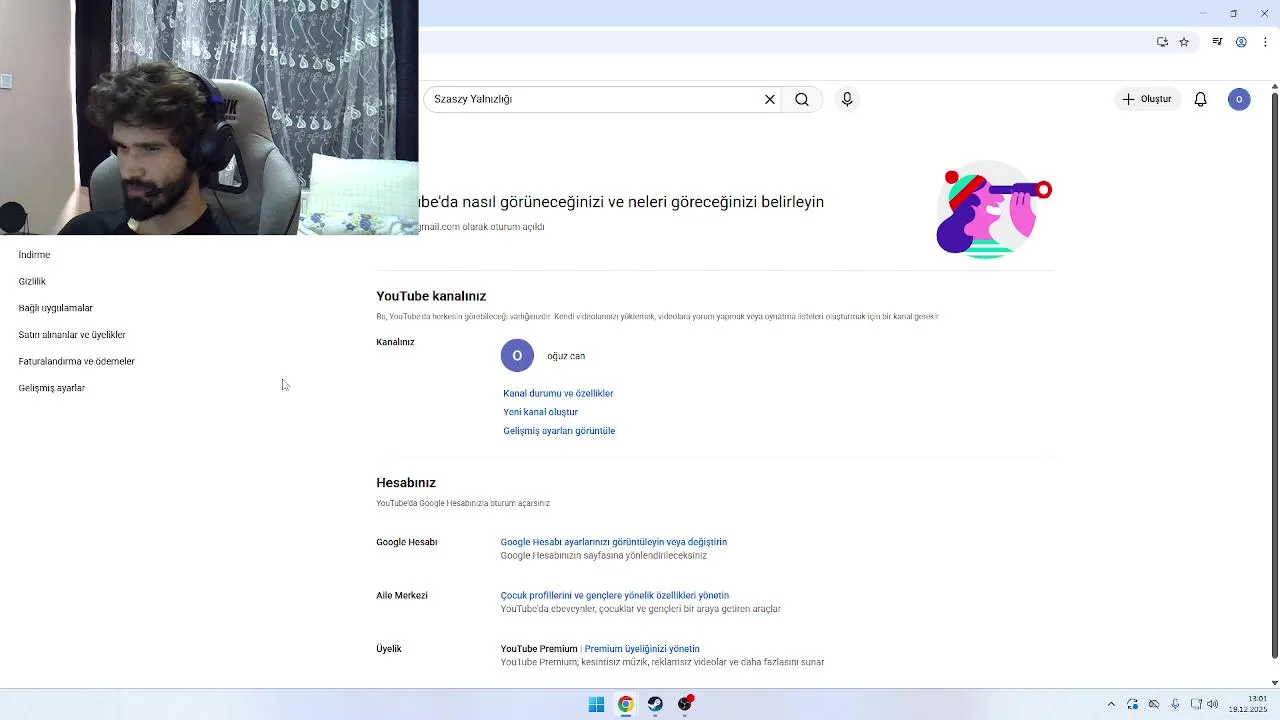Image resolution: width=1280 pixels, height=720 pixels.
Task: Click the magnifier search button
Action: pyautogui.click(x=802, y=99)
